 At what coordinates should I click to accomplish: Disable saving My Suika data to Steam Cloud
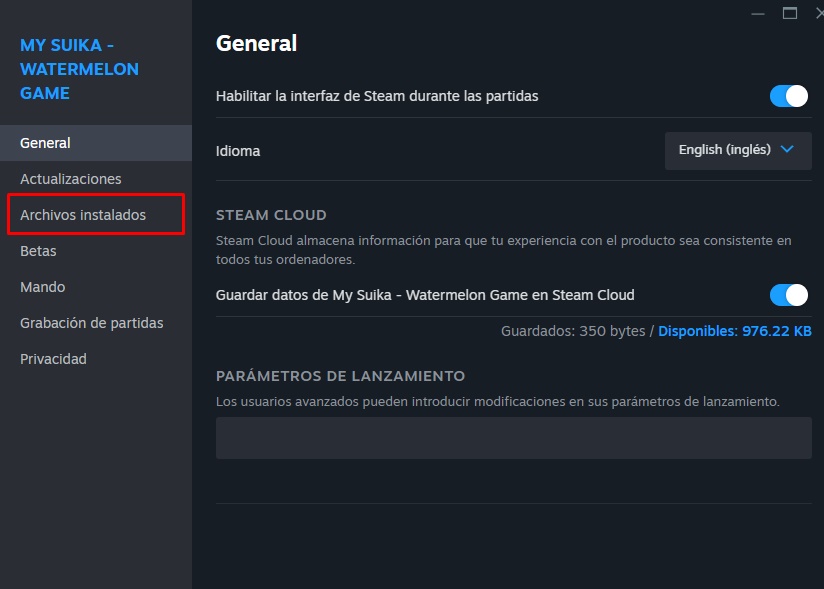pyautogui.click(x=789, y=295)
